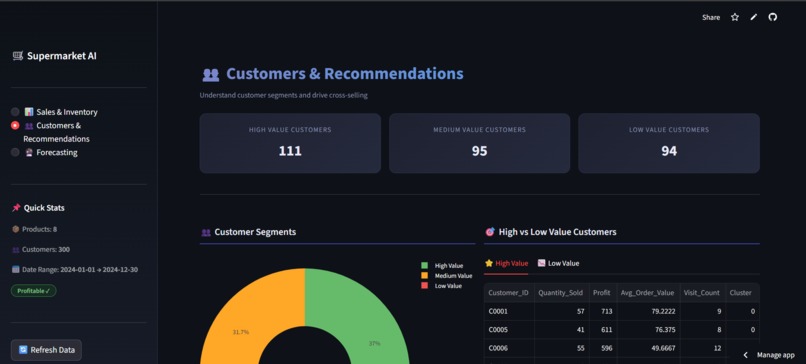Sort by the Customer_ID column header
Screen dimensions: 806x364
(509, 293)
